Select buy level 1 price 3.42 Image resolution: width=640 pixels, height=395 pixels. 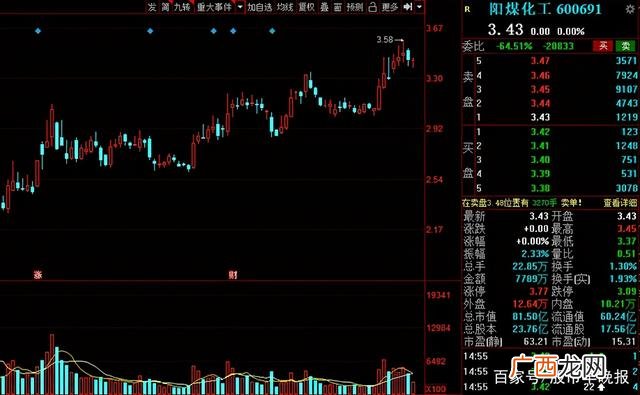(540, 132)
